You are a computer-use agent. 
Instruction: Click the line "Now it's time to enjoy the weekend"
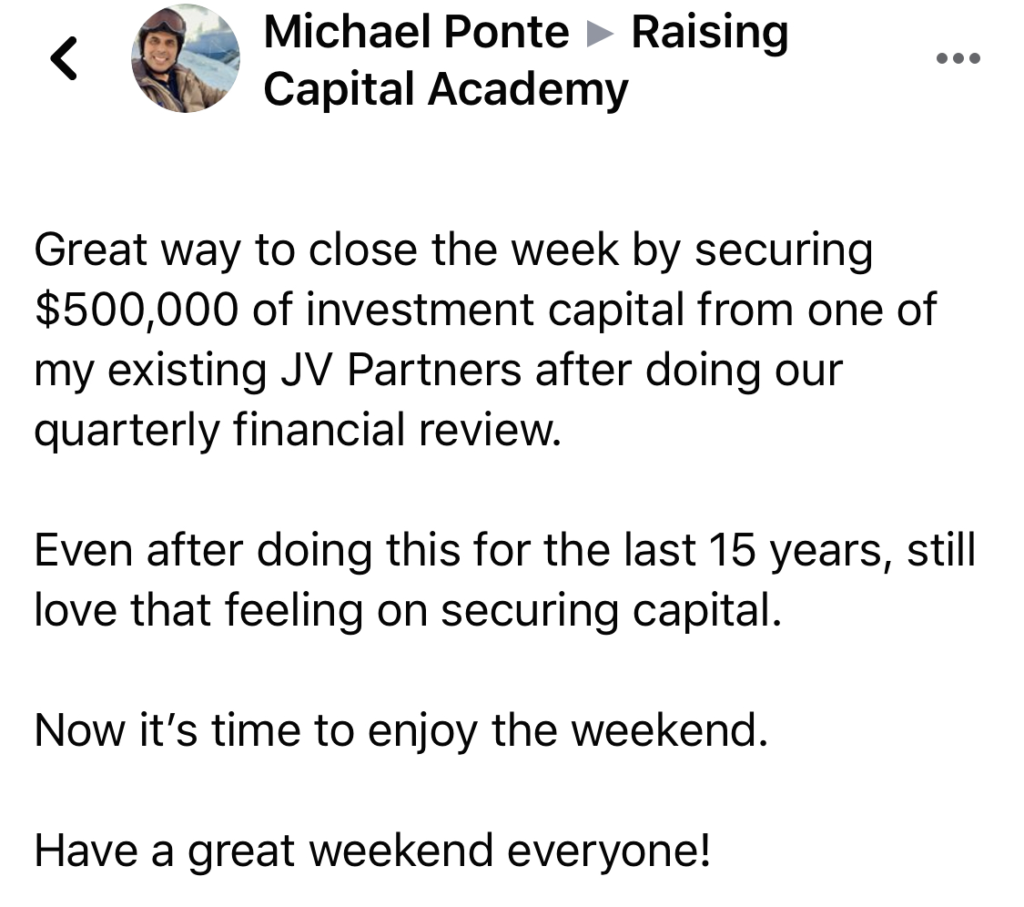401,730
